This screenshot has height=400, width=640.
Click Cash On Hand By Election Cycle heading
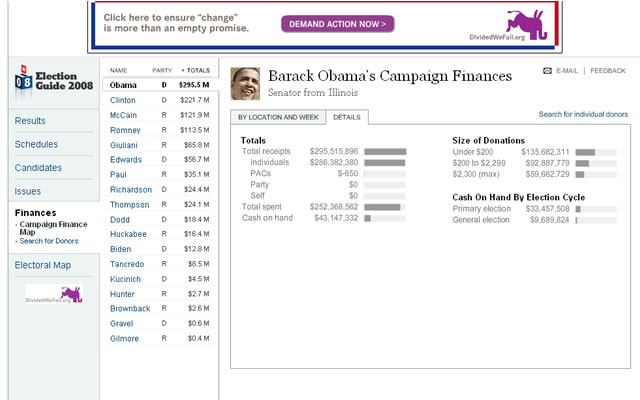coord(518,198)
